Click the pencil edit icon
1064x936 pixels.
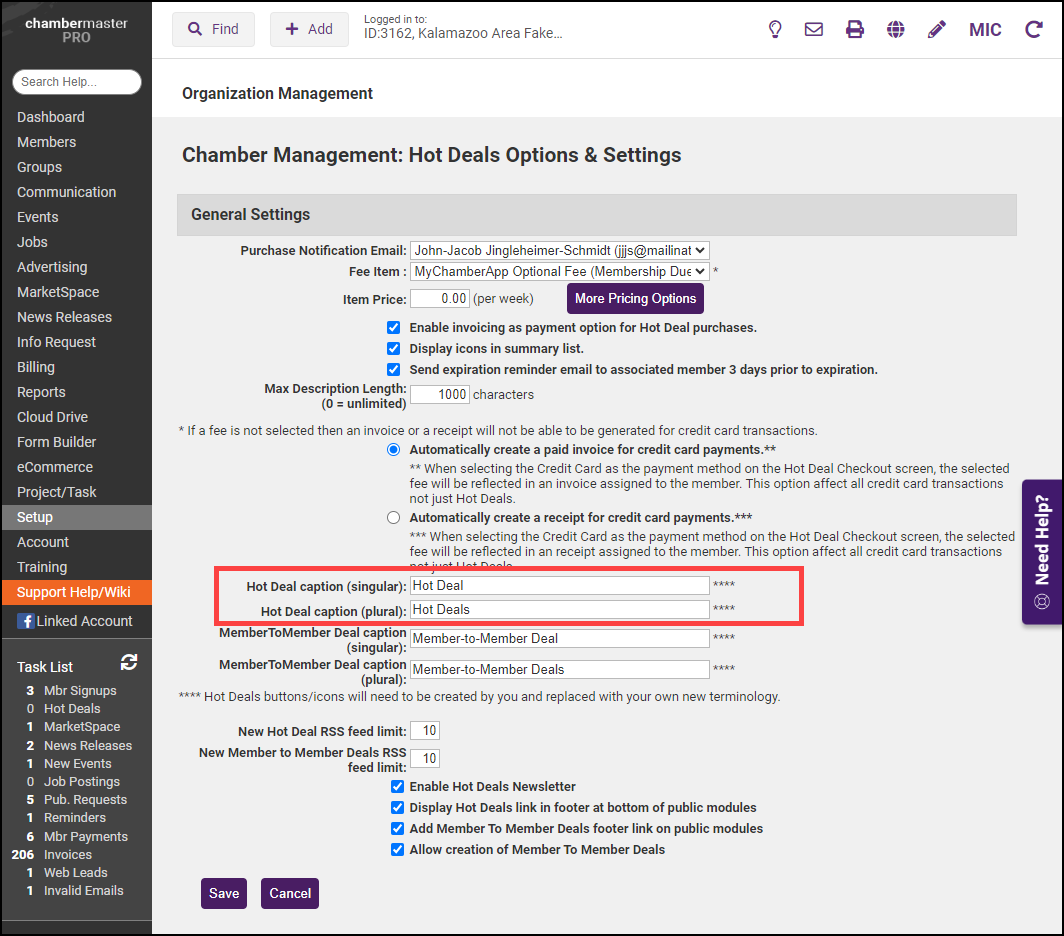[936, 29]
